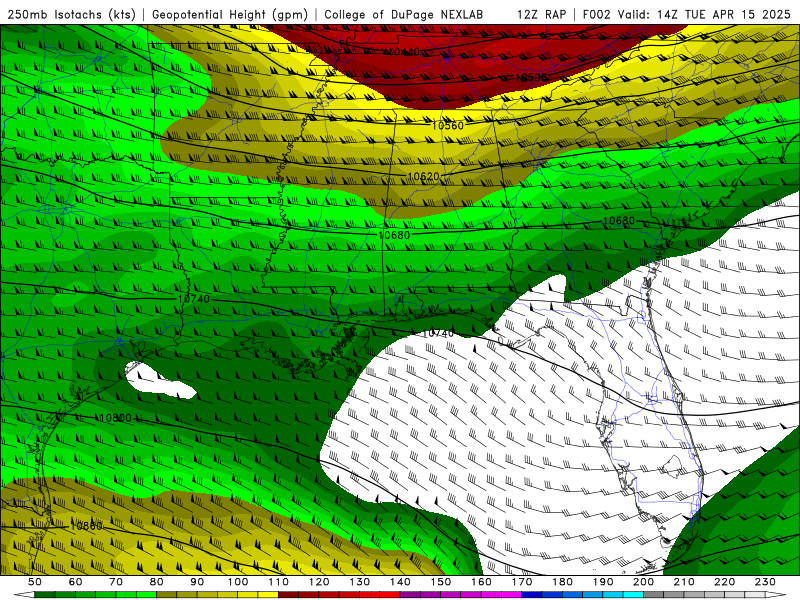Image resolution: width=800 pixels, height=600 pixels.
Task: Click the '230' color scale label
Action: [765, 582]
